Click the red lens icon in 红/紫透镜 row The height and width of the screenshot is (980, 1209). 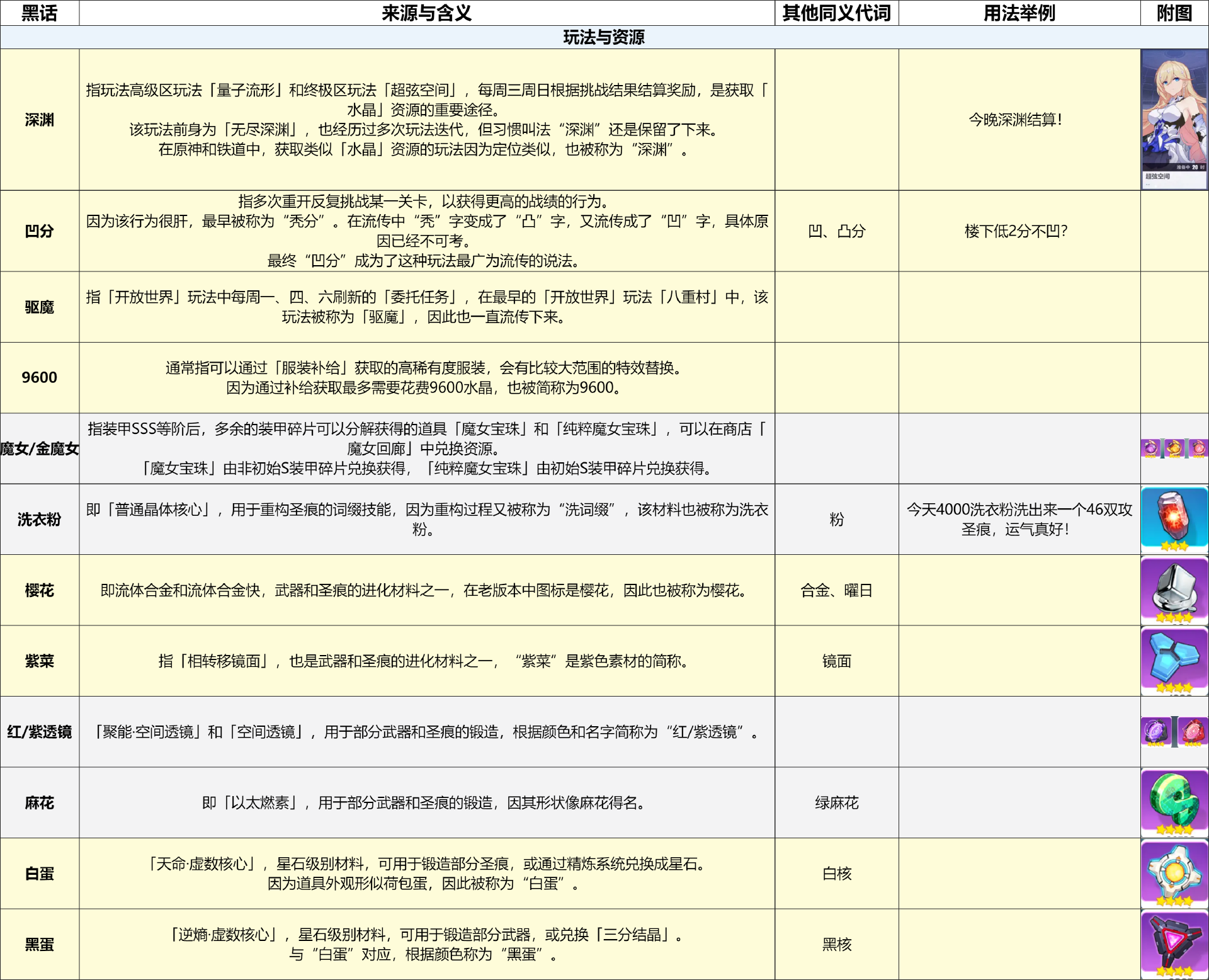1193,732
